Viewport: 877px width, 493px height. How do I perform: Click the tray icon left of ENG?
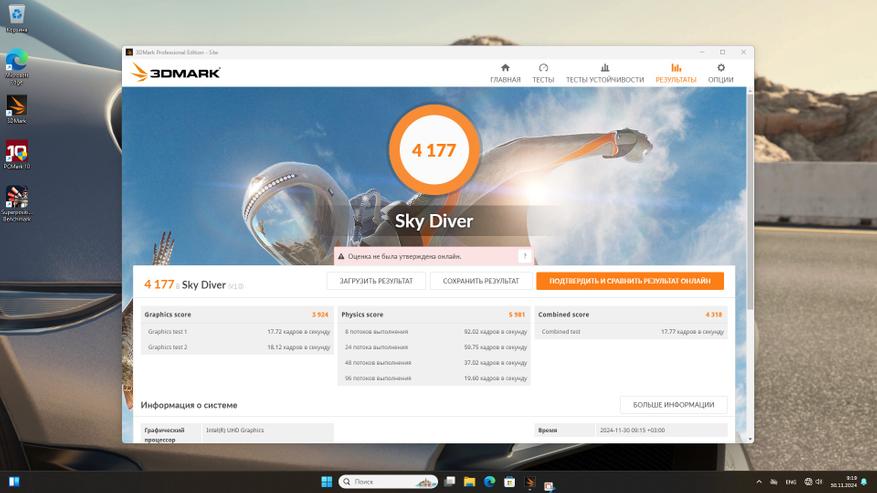pyautogui.click(x=774, y=482)
